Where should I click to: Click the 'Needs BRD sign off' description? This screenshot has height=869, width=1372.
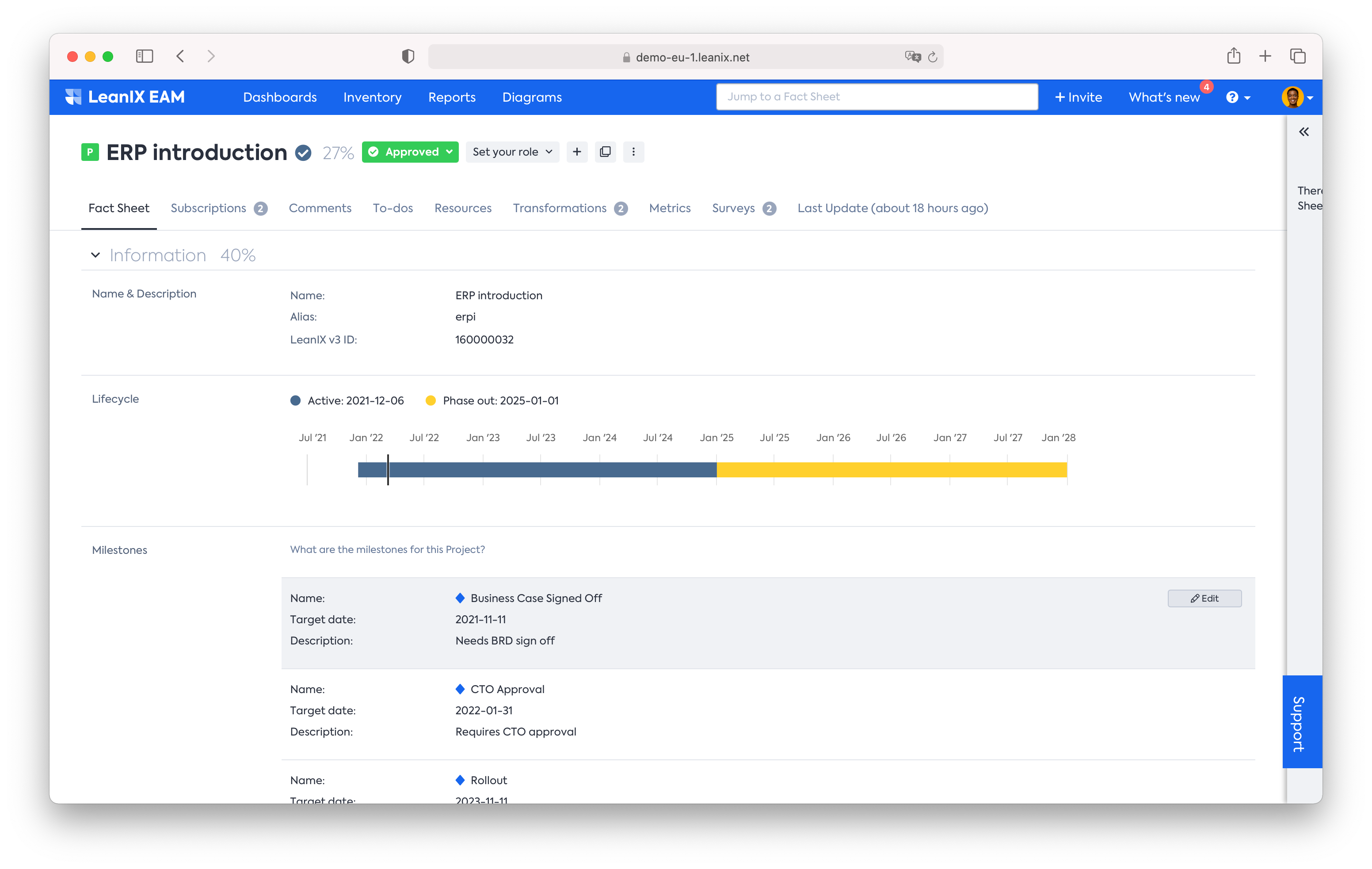click(505, 640)
